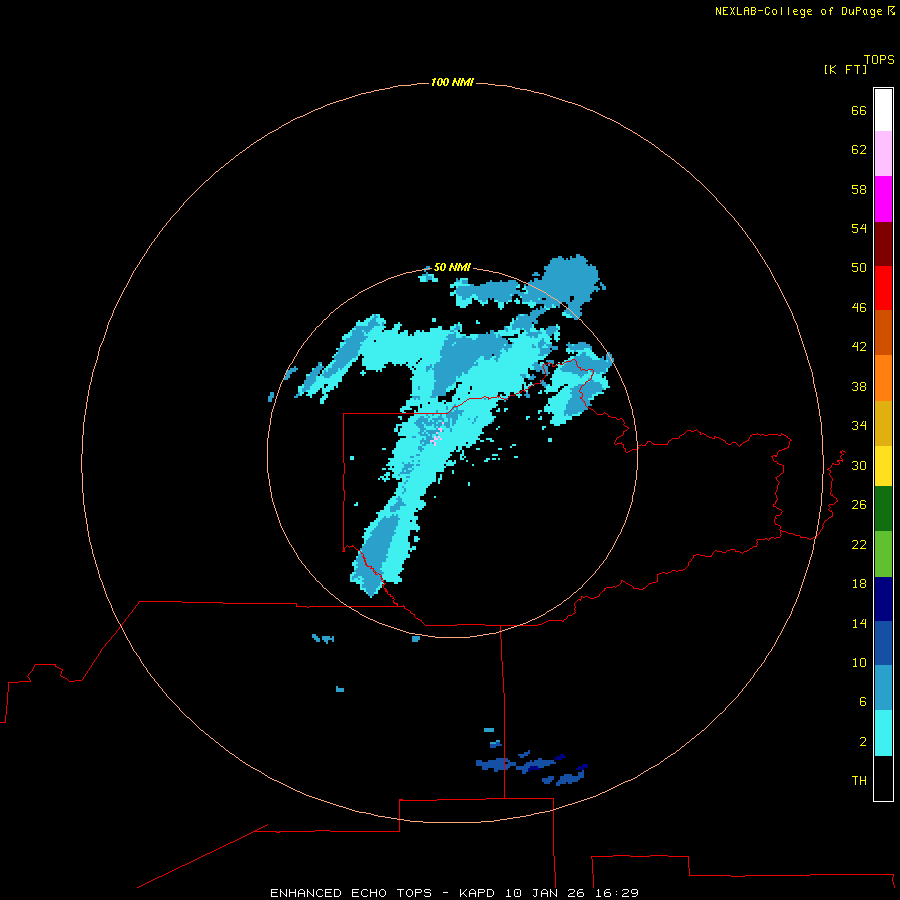Click the yellow legend swatch
The image size is (900, 900).
(883, 466)
